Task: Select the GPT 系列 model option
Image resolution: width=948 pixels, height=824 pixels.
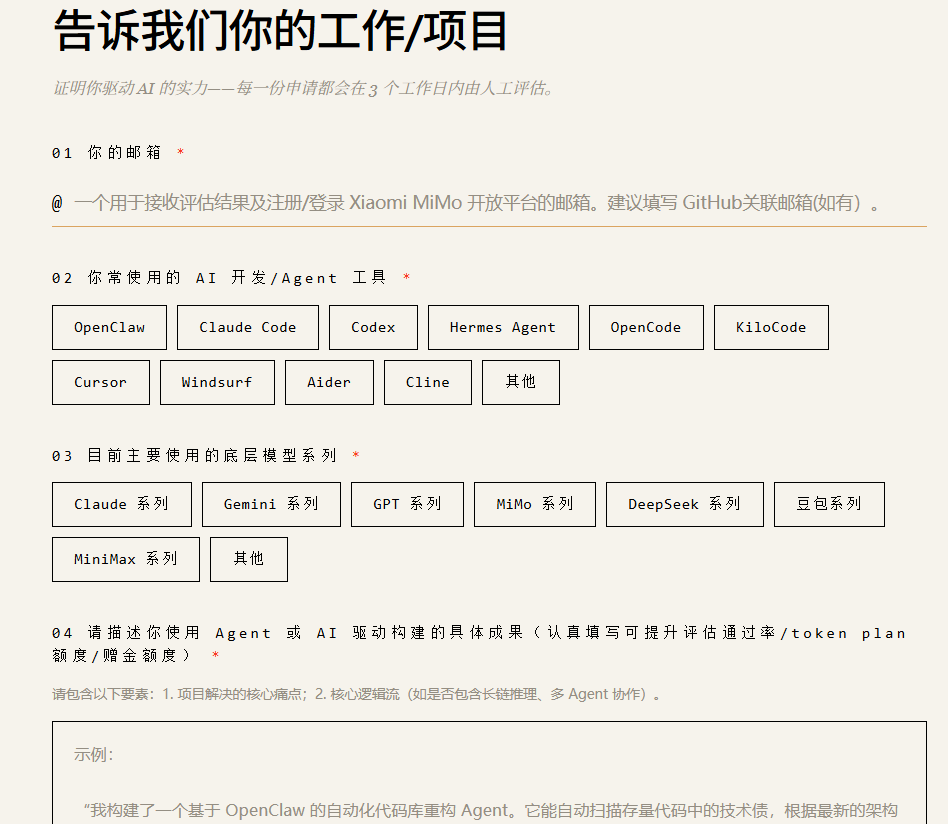Action: pyautogui.click(x=407, y=505)
